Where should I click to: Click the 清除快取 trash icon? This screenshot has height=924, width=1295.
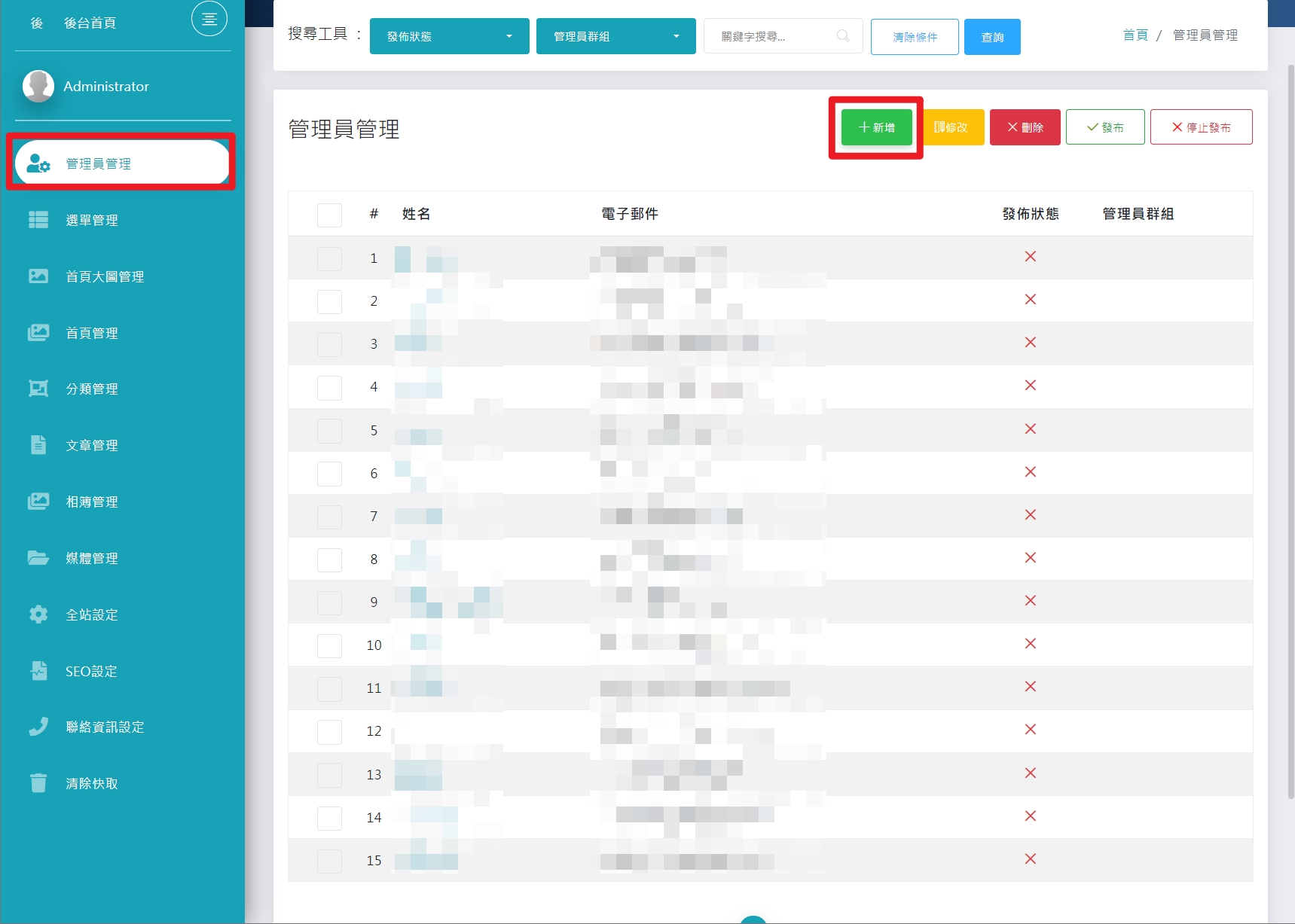click(x=38, y=783)
